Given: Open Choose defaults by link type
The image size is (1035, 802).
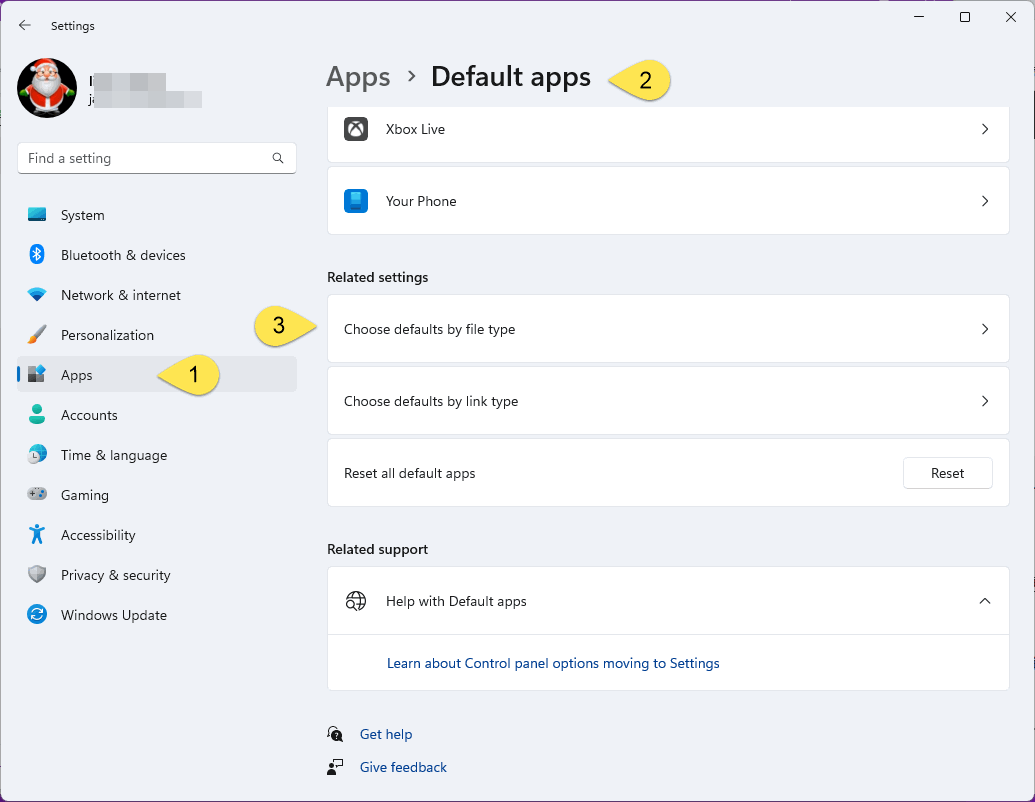Looking at the screenshot, I should point(667,401).
